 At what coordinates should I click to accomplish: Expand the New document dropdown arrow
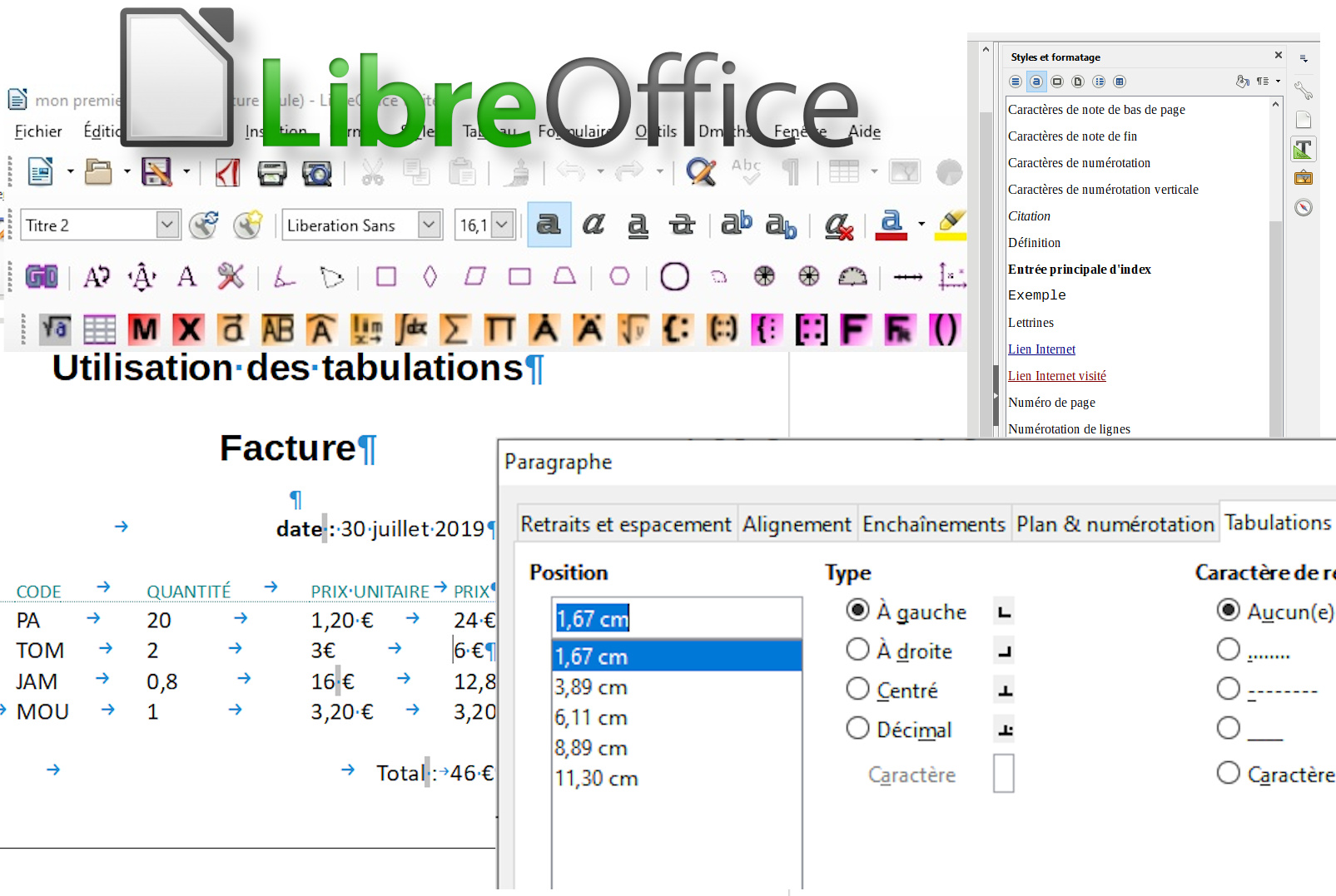[70, 172]
